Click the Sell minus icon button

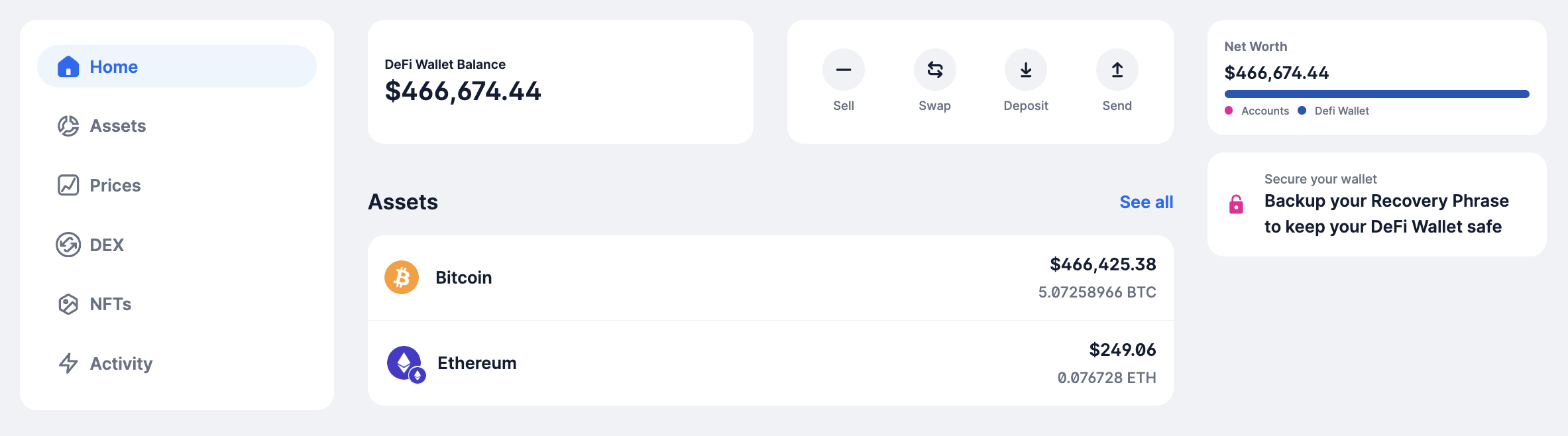pyautogui.click(x=843, y=70)
